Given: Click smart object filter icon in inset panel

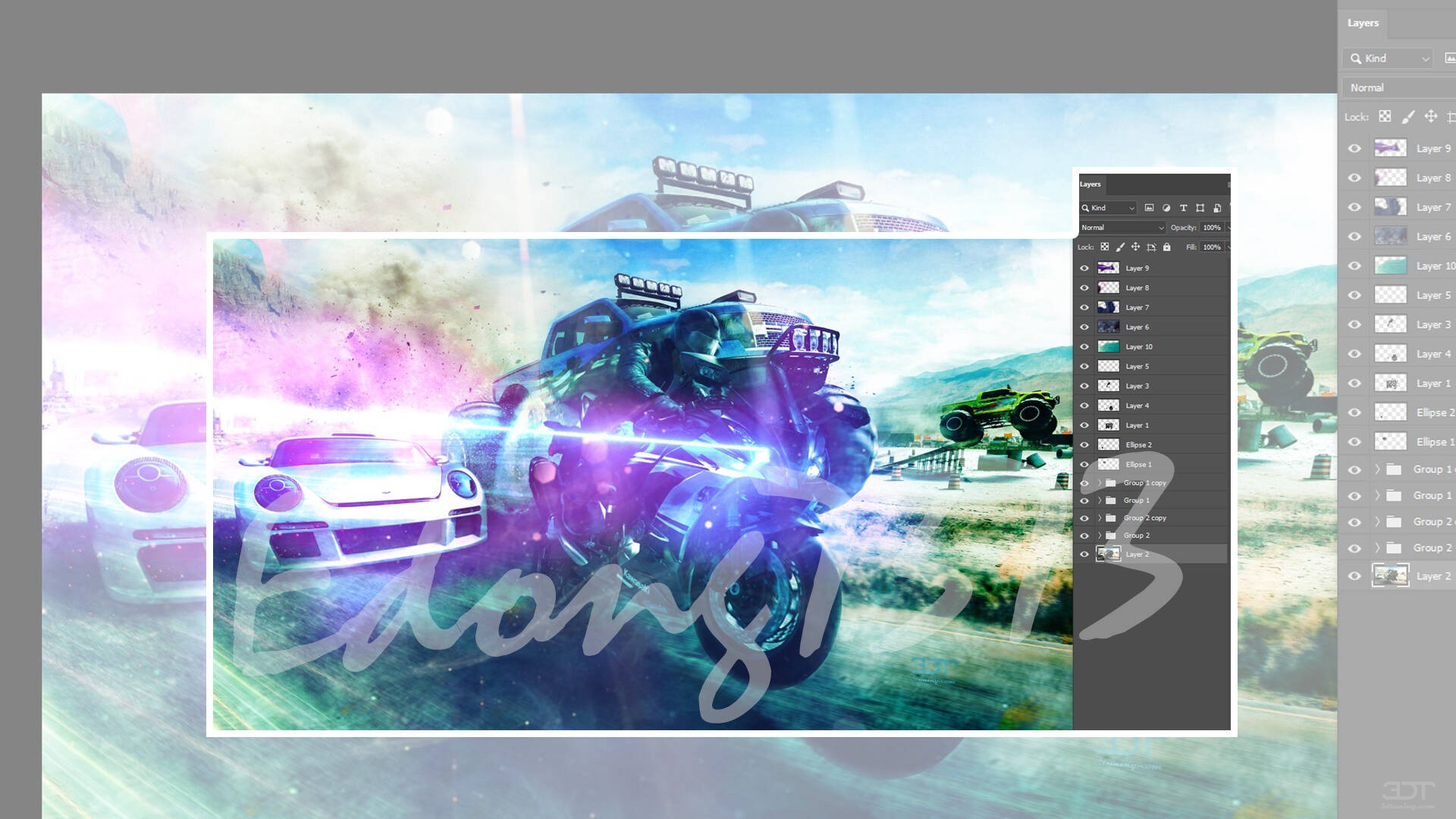Looking at the screenshot, I should [1217, 208].
